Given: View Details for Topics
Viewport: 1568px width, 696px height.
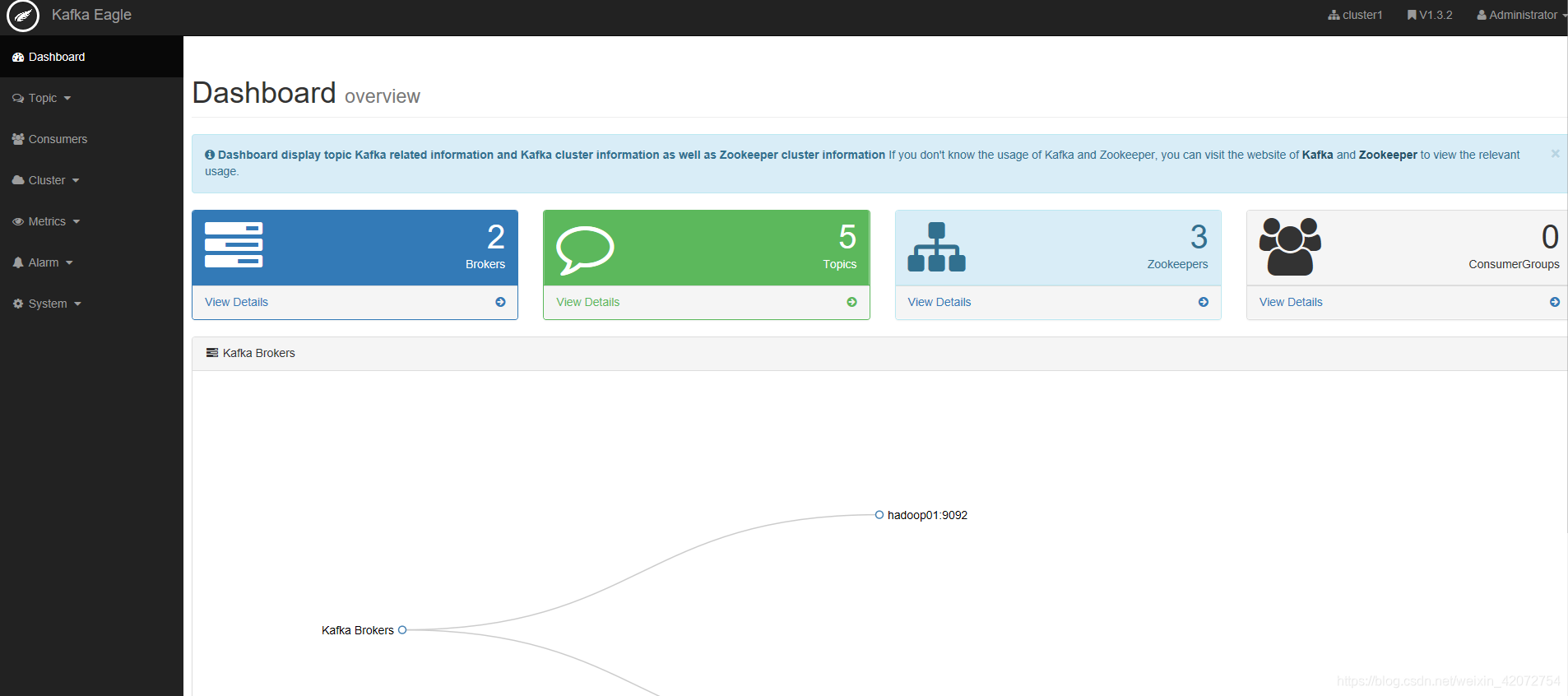Looking at the screenshot, I should click(x=587, y=302).
